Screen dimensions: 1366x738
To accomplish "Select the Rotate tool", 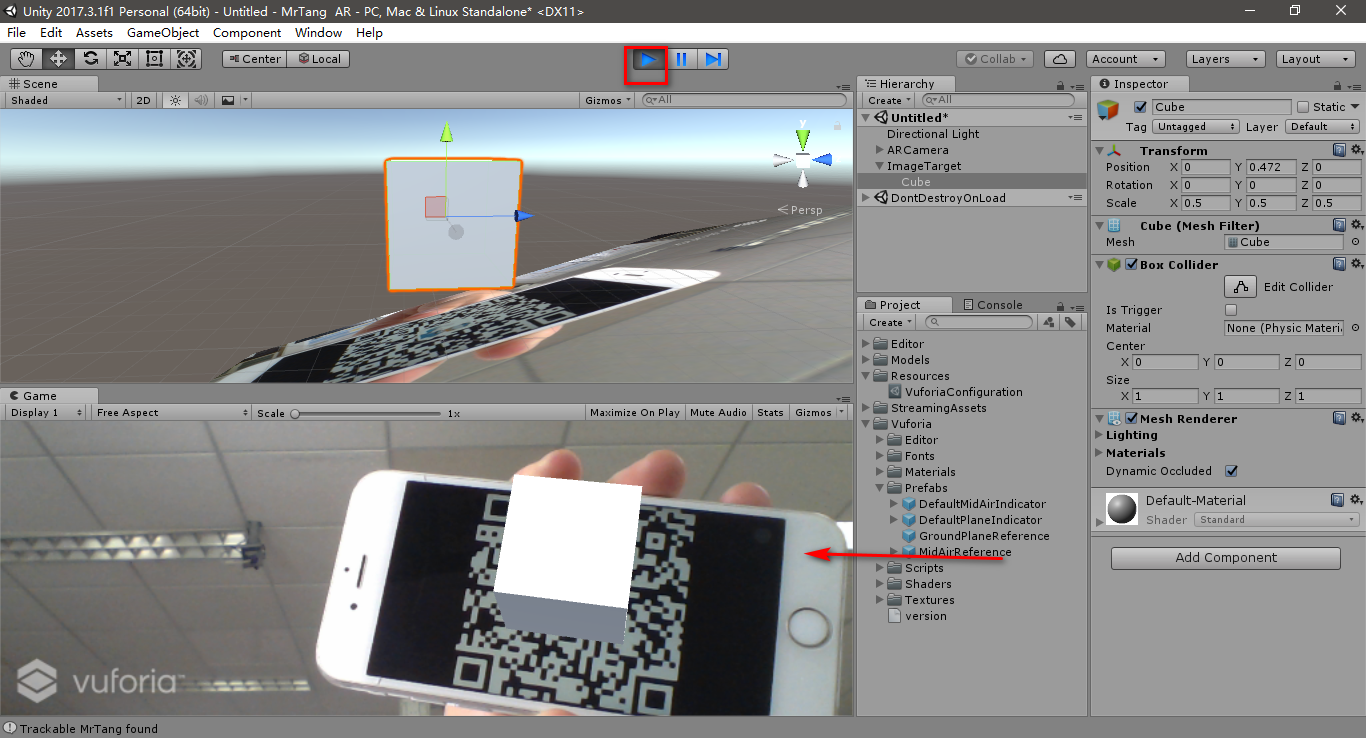I will (x=89, y=58).
